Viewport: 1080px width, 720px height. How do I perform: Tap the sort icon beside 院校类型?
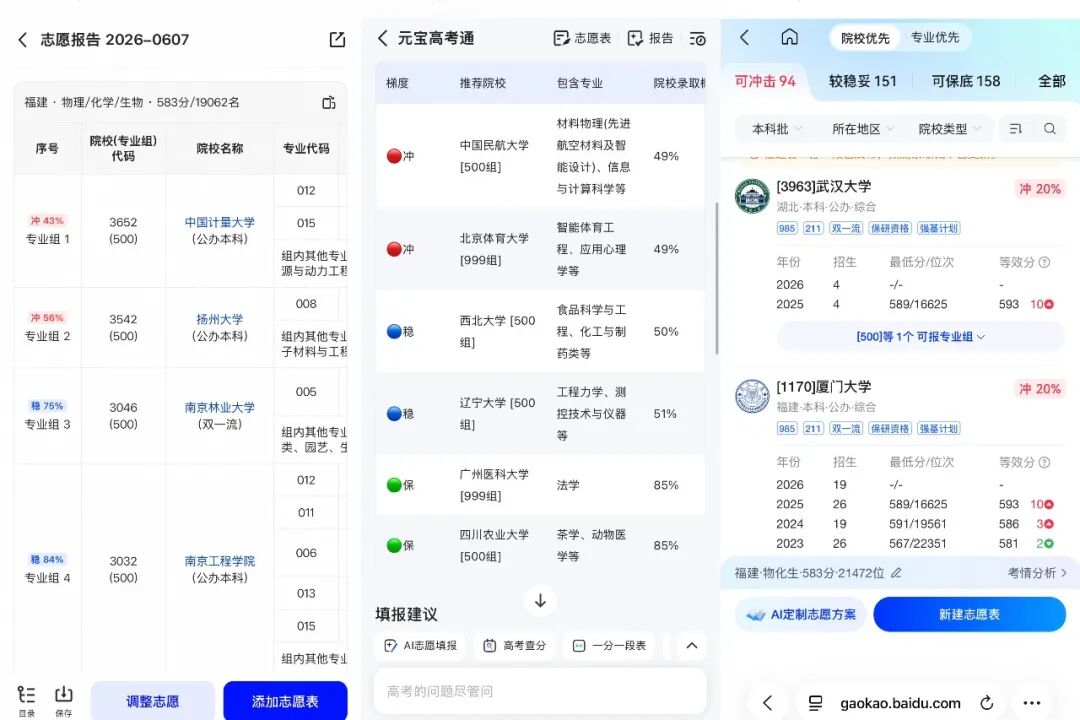pyautogui.click(x=1015, y=129)
